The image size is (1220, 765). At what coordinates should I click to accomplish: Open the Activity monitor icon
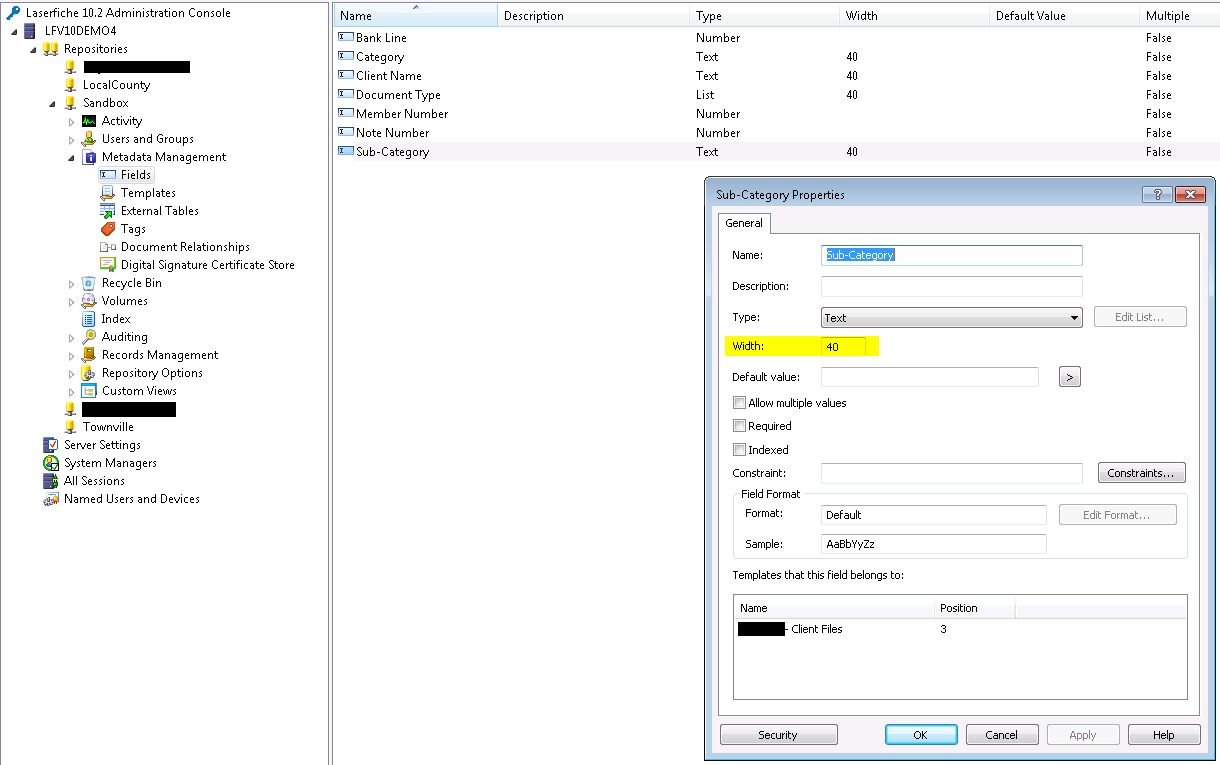click(x=89, y=121)
